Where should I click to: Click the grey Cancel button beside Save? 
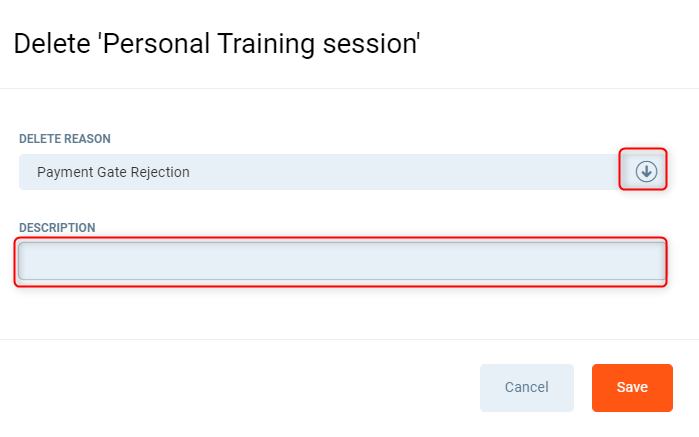(526, 388)
